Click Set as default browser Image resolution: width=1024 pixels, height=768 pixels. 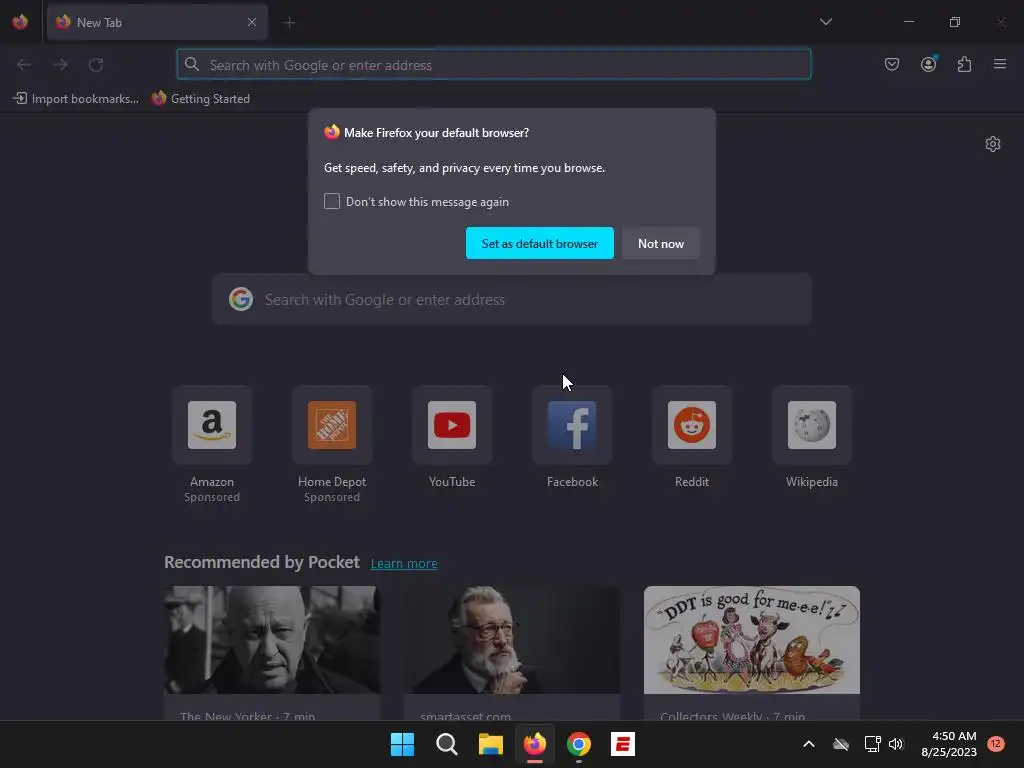click(539, 243)
